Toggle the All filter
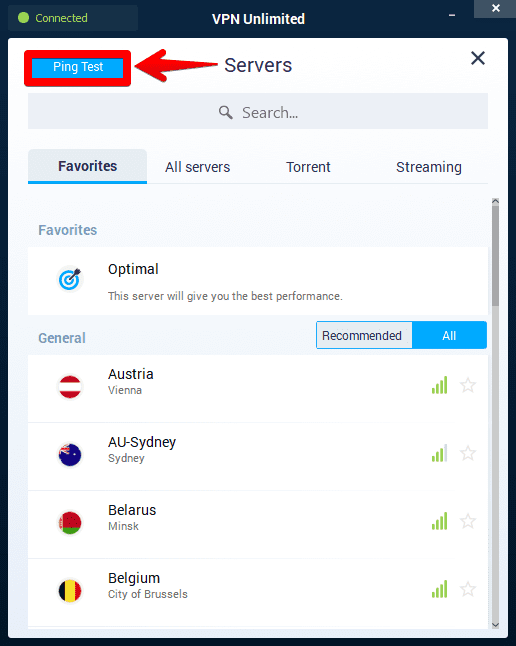Screen dimensions: 516x646 tap(449, 335)
